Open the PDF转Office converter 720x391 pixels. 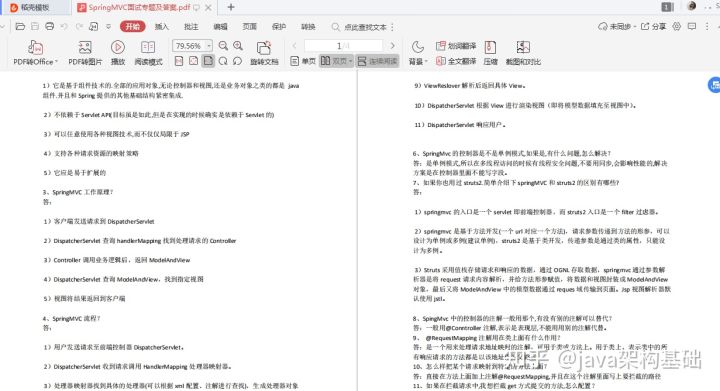point(35,52)
